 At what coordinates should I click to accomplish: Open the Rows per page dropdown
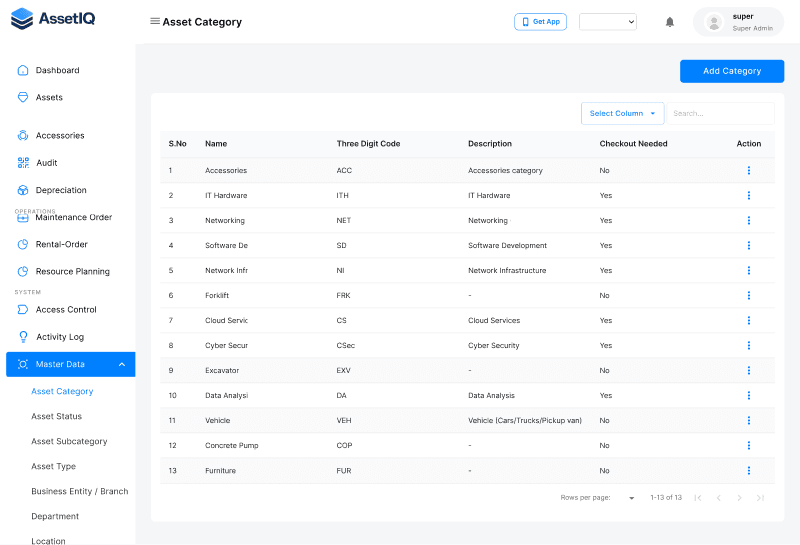(631, 498)
